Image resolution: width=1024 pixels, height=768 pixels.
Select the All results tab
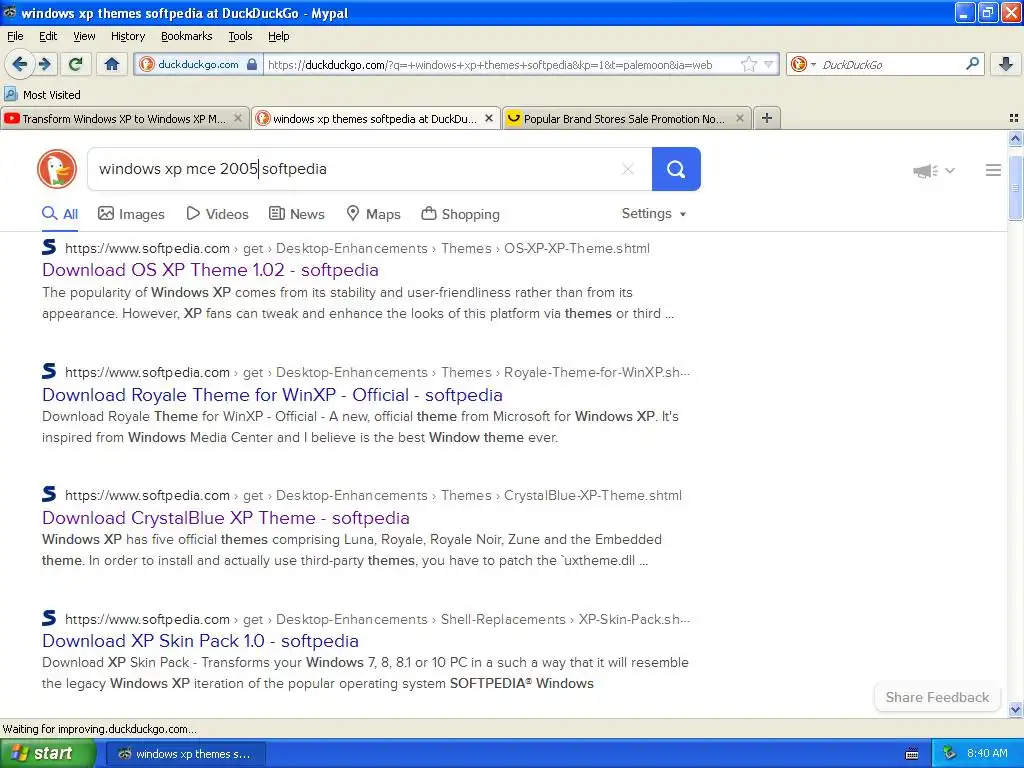[x=60, y=214]
